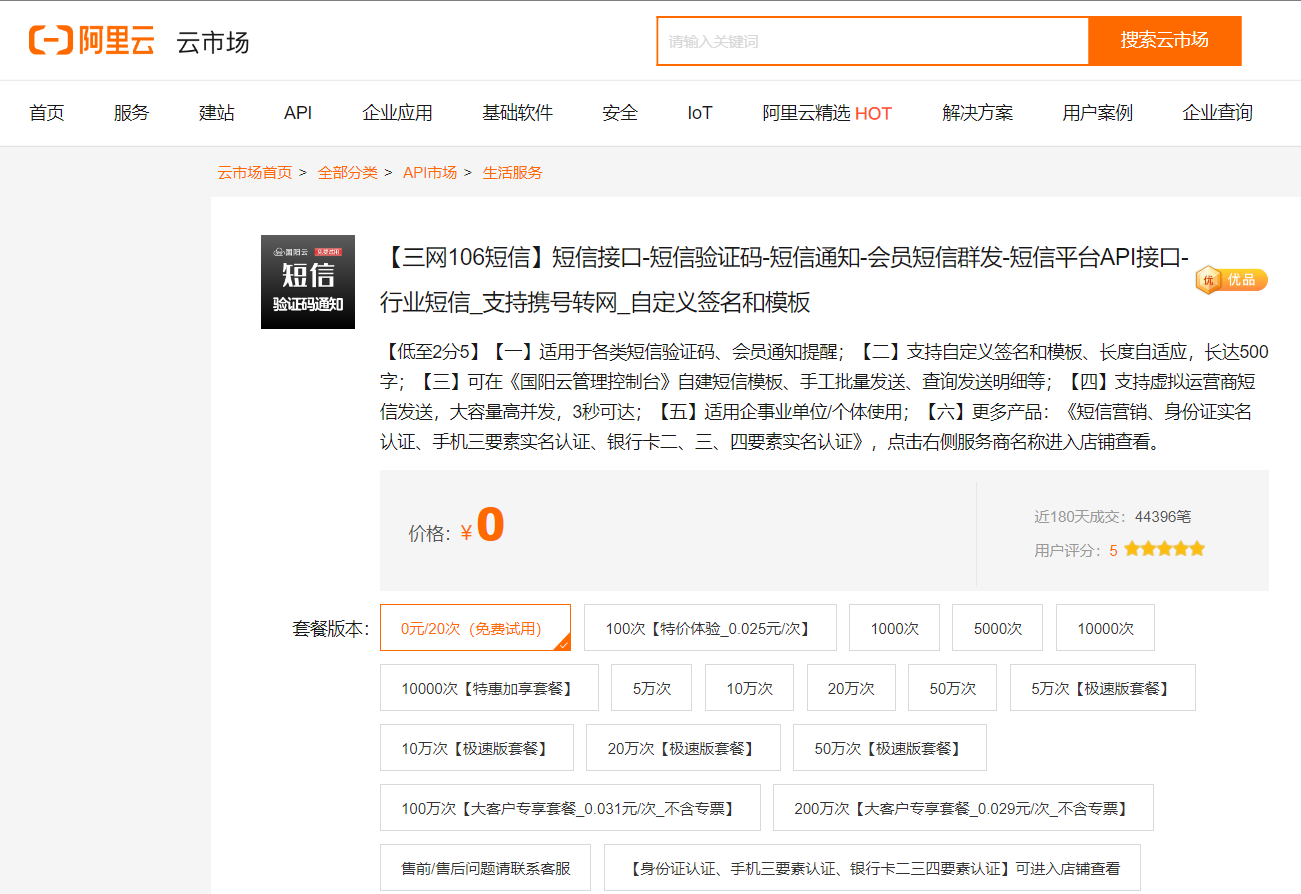The height and width of the screenshot is (894, 1301).
Task: Select the 身份证认证 store redirect option
Action: coord(872,868)
